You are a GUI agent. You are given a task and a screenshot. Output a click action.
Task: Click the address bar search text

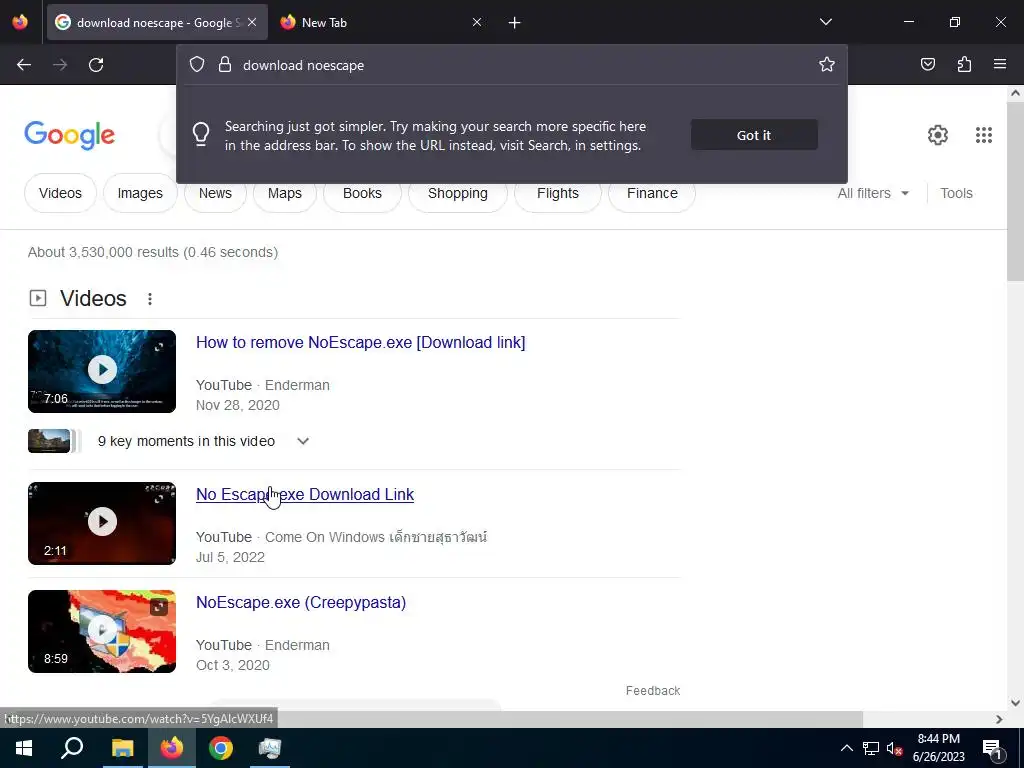tap(304, 65)
